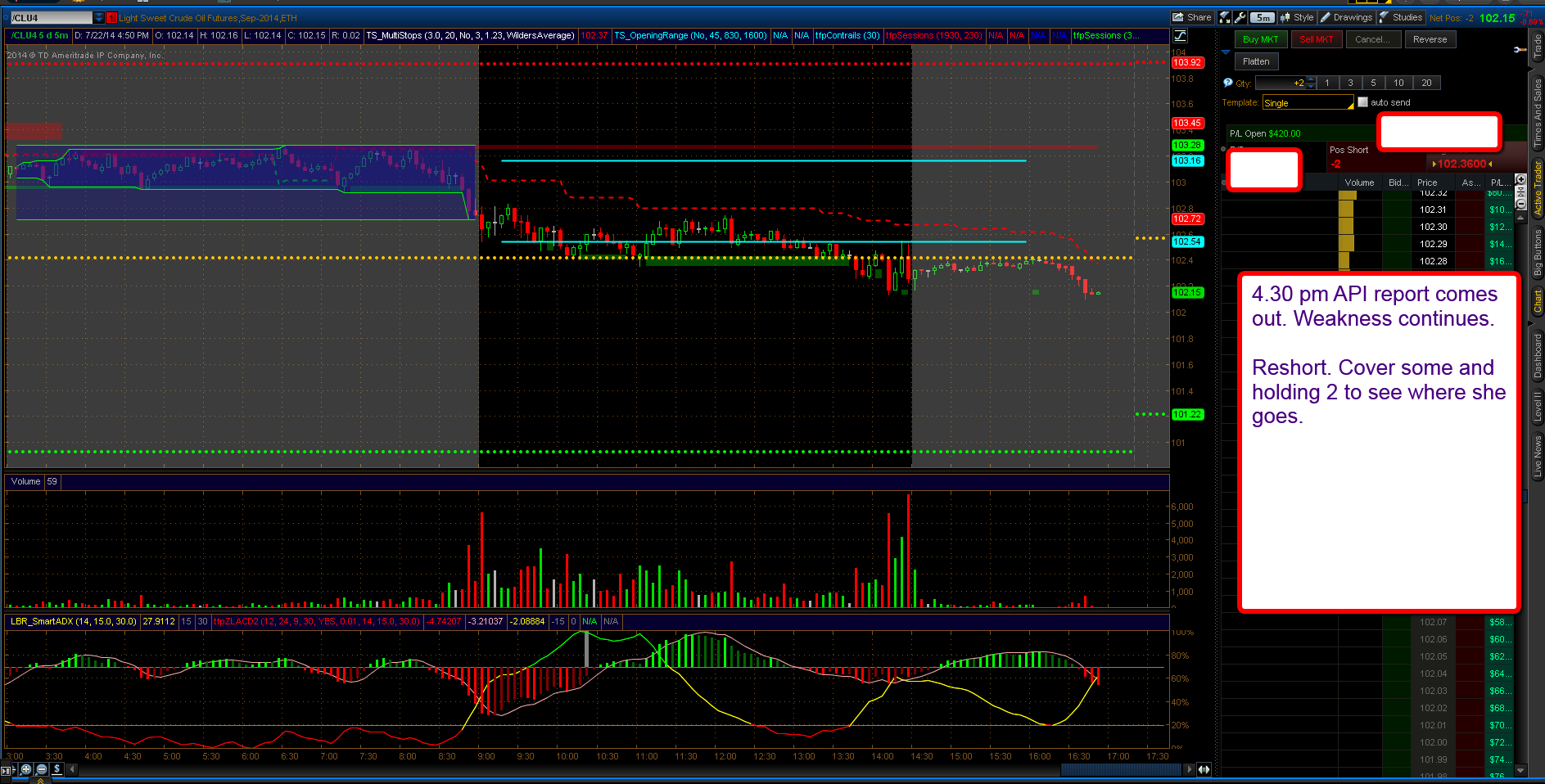Viewport: 1545px width, 784px height.
Task: Set quantity with the 5 preset button
Action: pos(1373,83)
